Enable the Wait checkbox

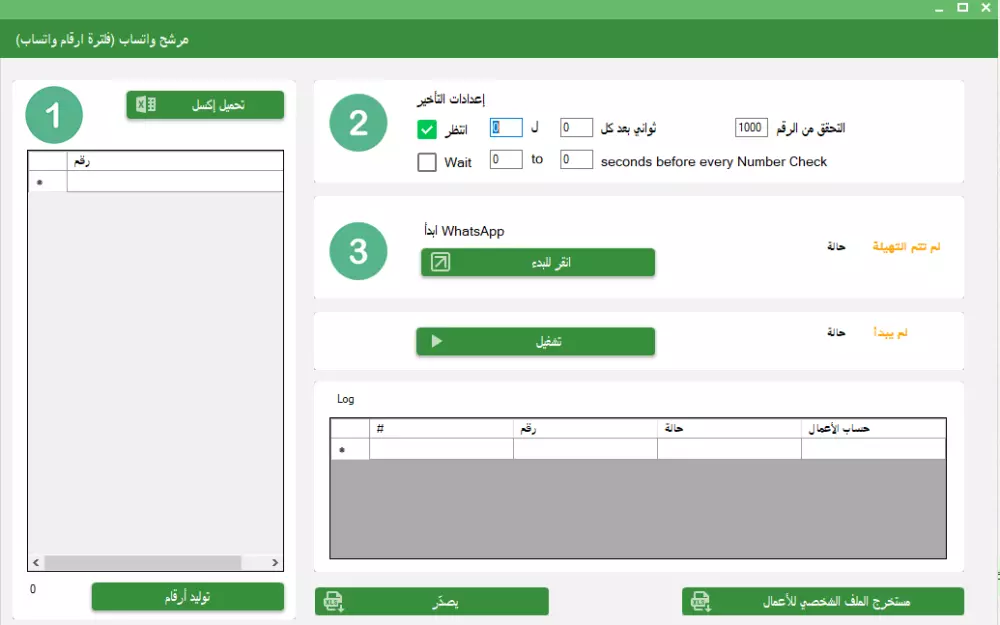click(x=427, y=162)
